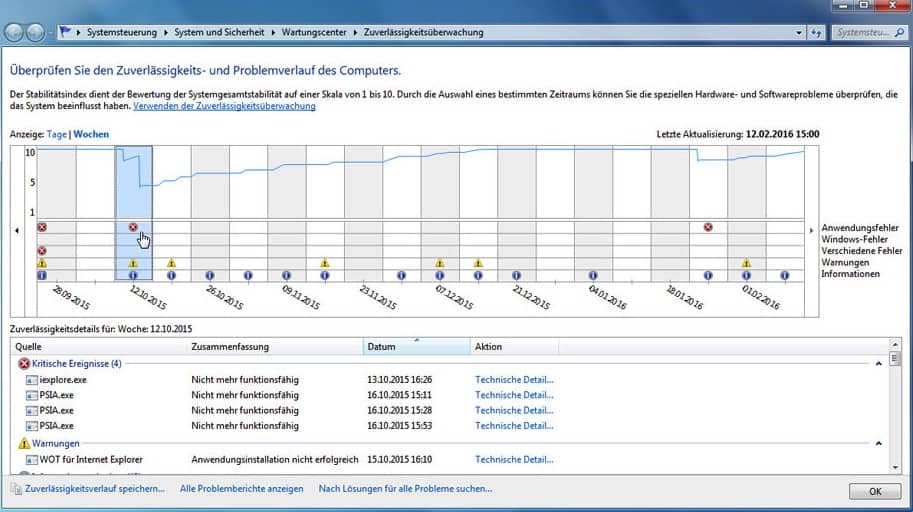
Task: Click the refresh icon beside the address bar
Action: coord(818,32)
